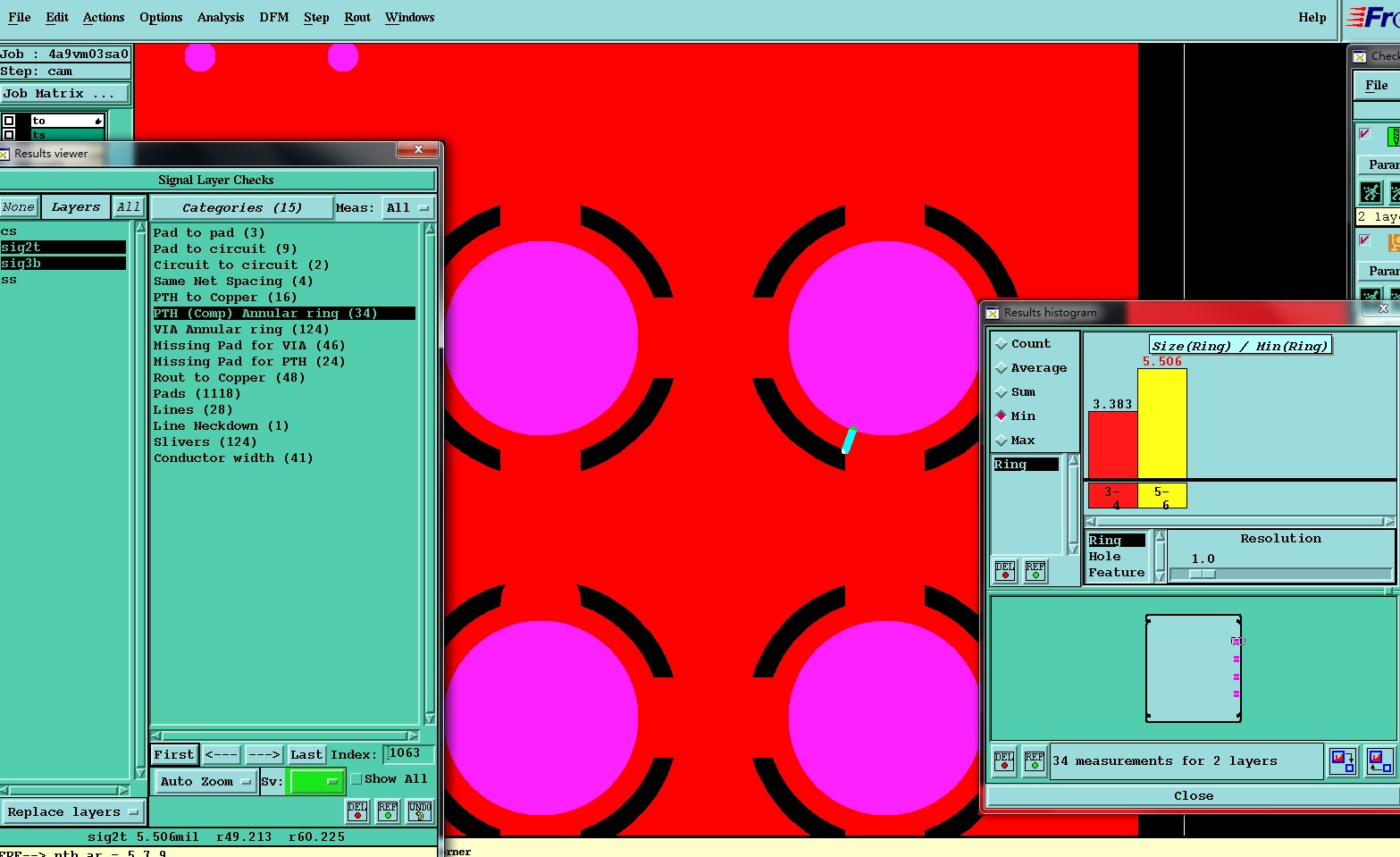The image size is (1400, 857).
Task: Select PTH (Comp) Annular ring (34)
Action: (x=283, y=314)
